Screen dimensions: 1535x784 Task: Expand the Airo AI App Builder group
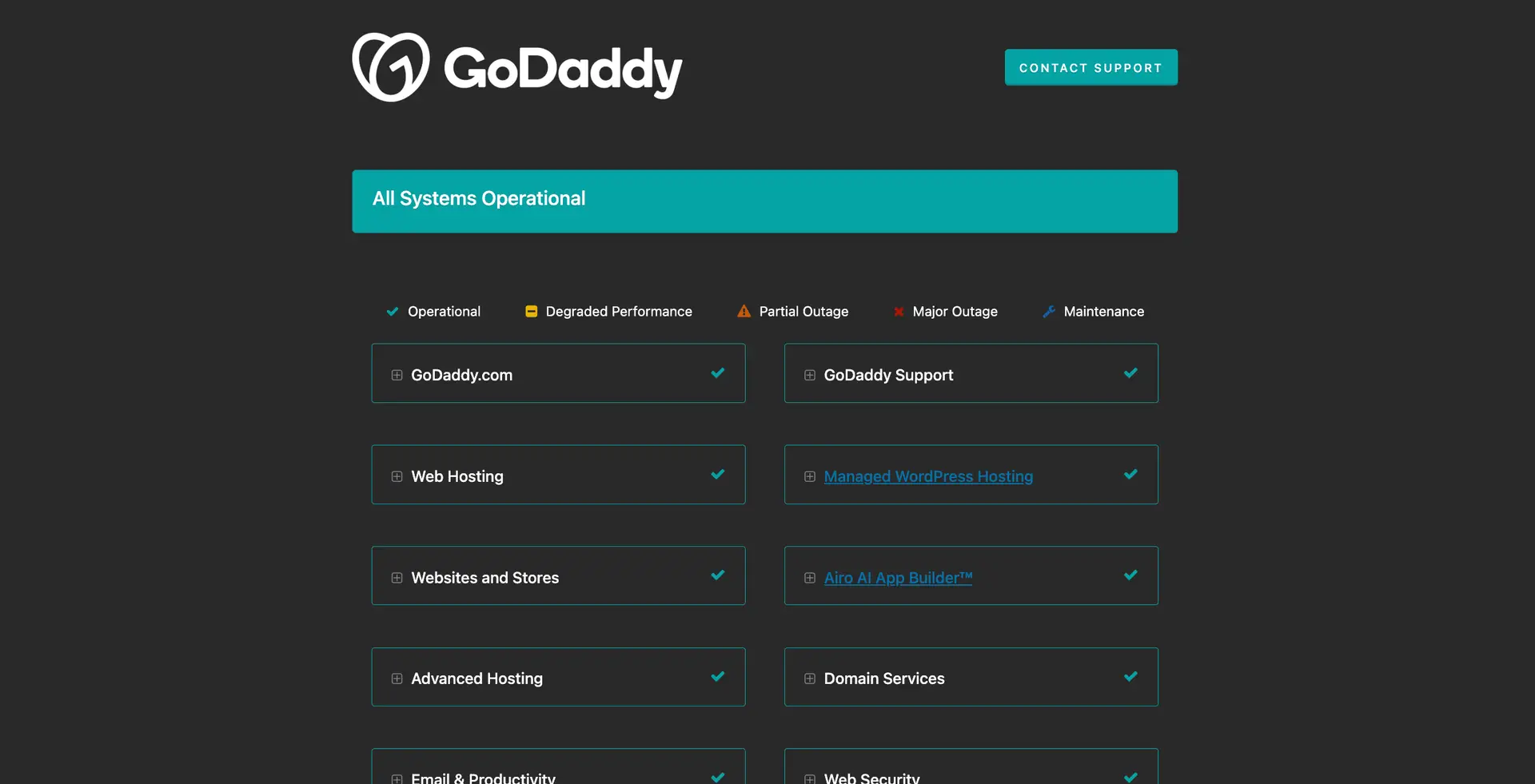(810, 578)
